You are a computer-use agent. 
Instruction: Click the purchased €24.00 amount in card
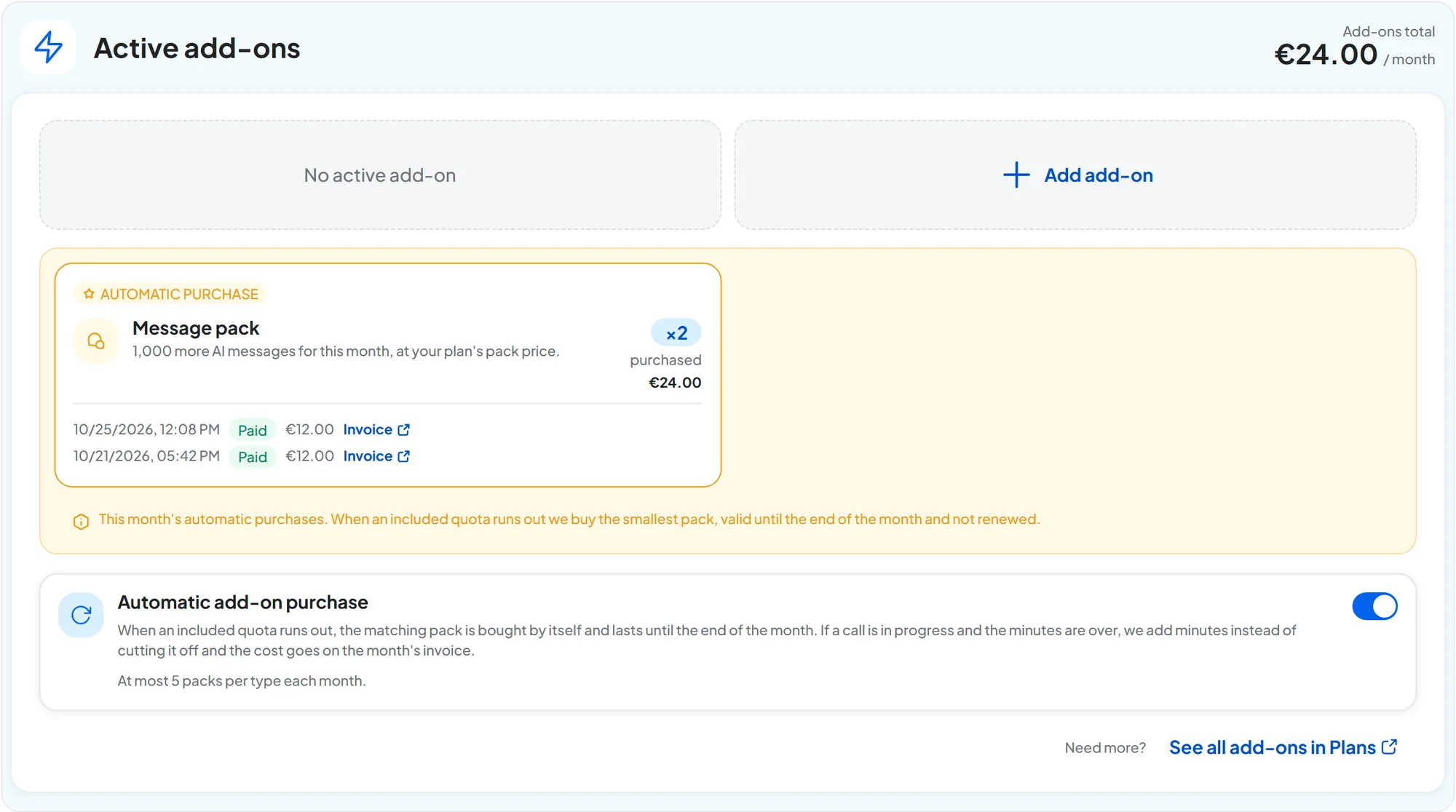coord(675,383)
